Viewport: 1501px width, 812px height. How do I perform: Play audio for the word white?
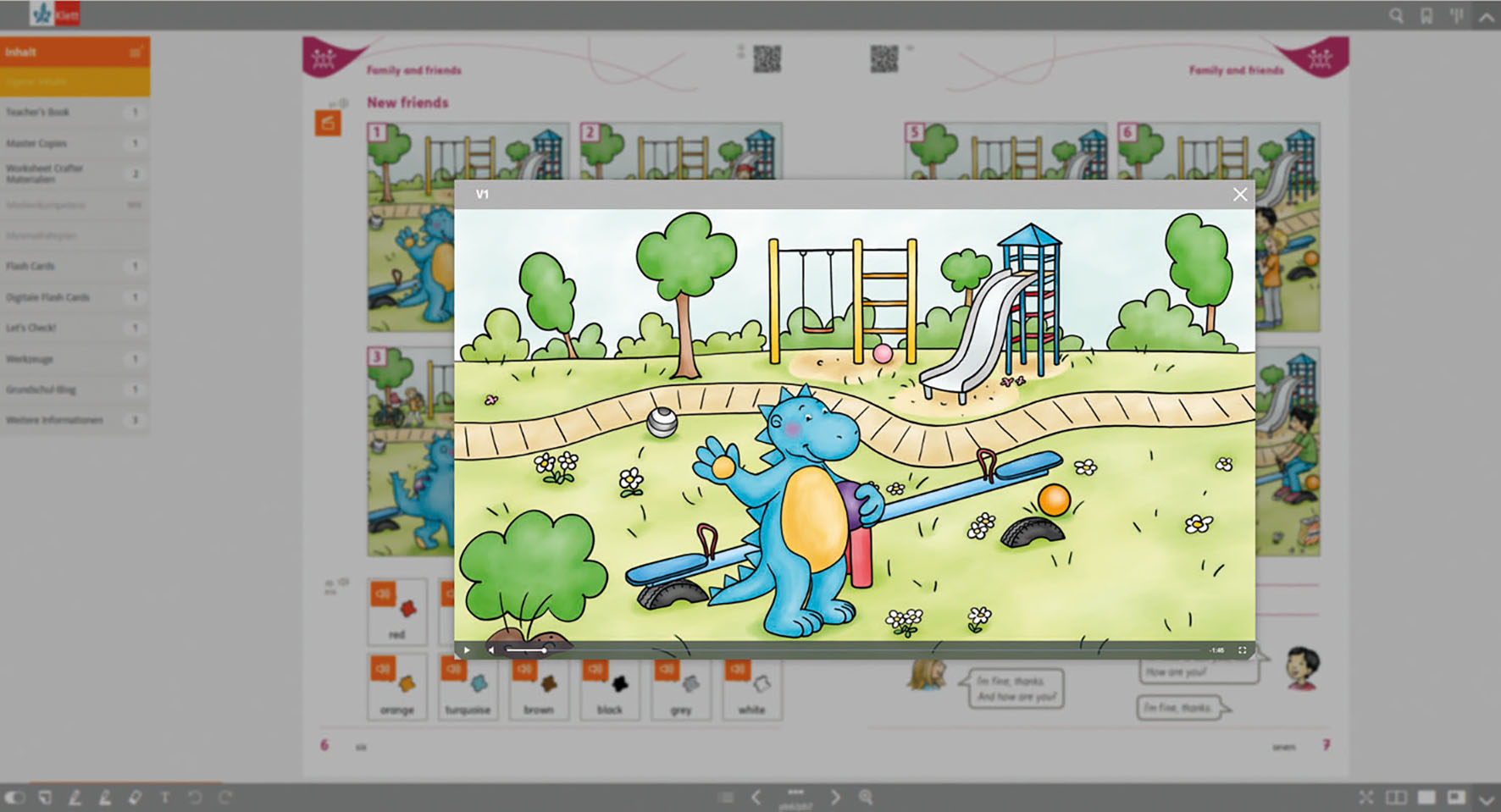coord(739,669)
